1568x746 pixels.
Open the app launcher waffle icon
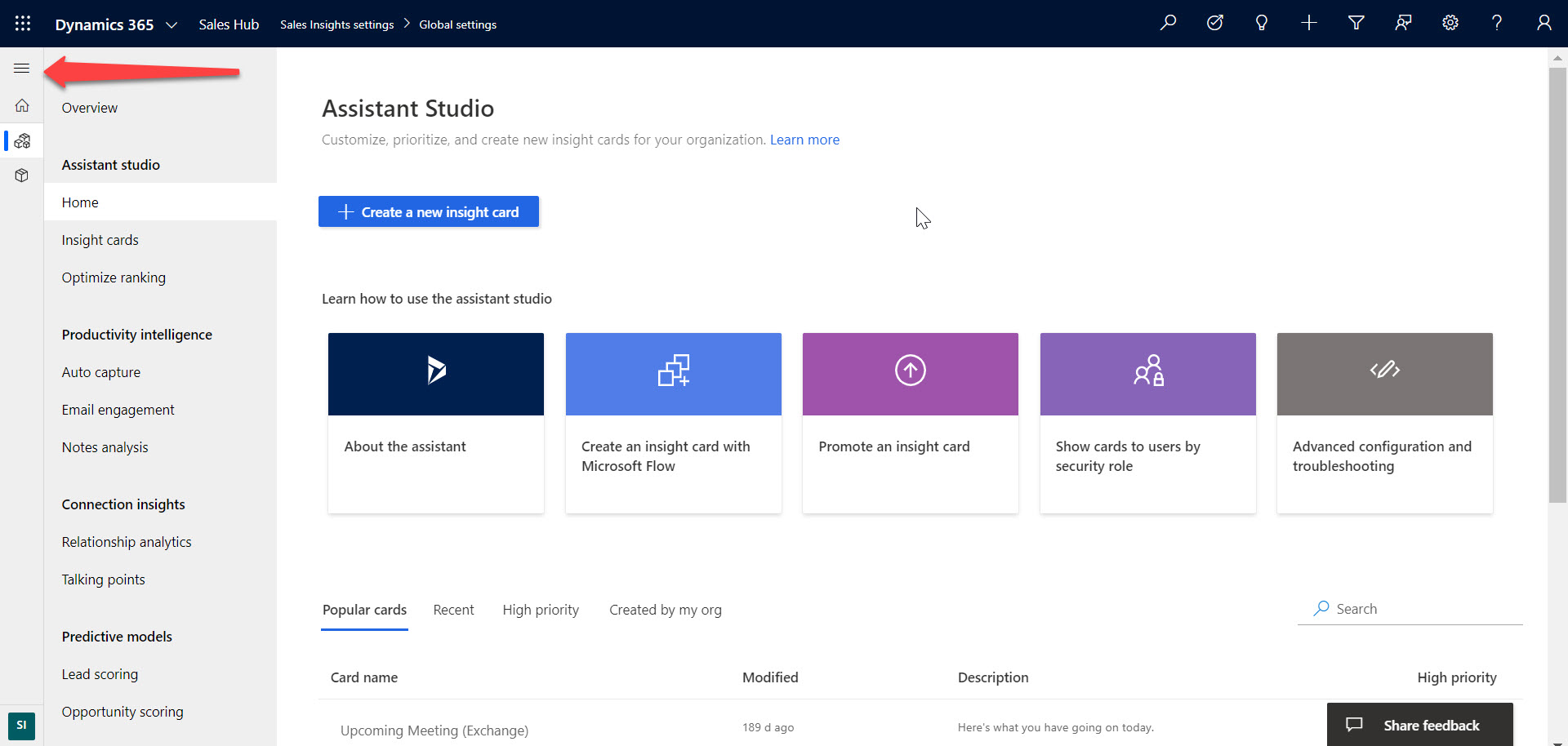(23, 24)
